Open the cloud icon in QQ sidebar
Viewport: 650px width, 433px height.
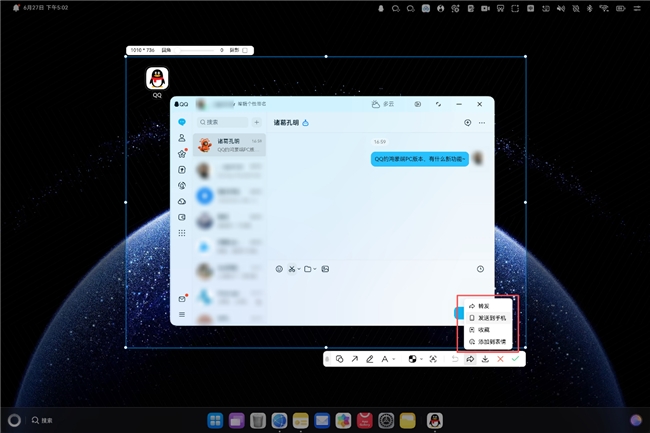point(182,201)
